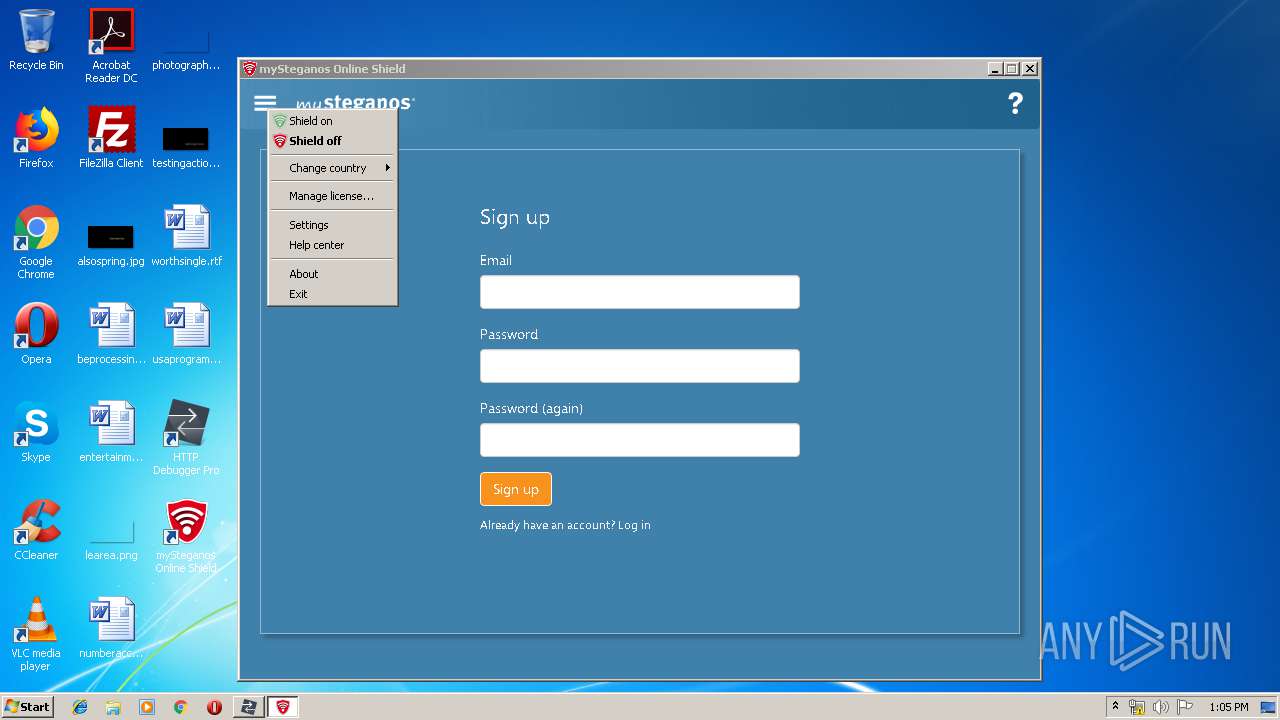
Task: Launch Google Chrome desktop icon
Action: coord(36,242)
